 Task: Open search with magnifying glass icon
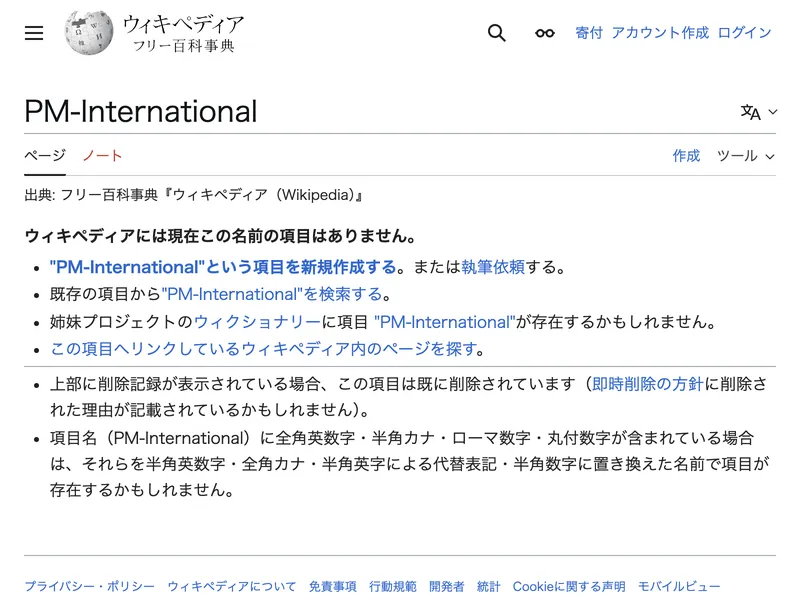click(496, 33)
